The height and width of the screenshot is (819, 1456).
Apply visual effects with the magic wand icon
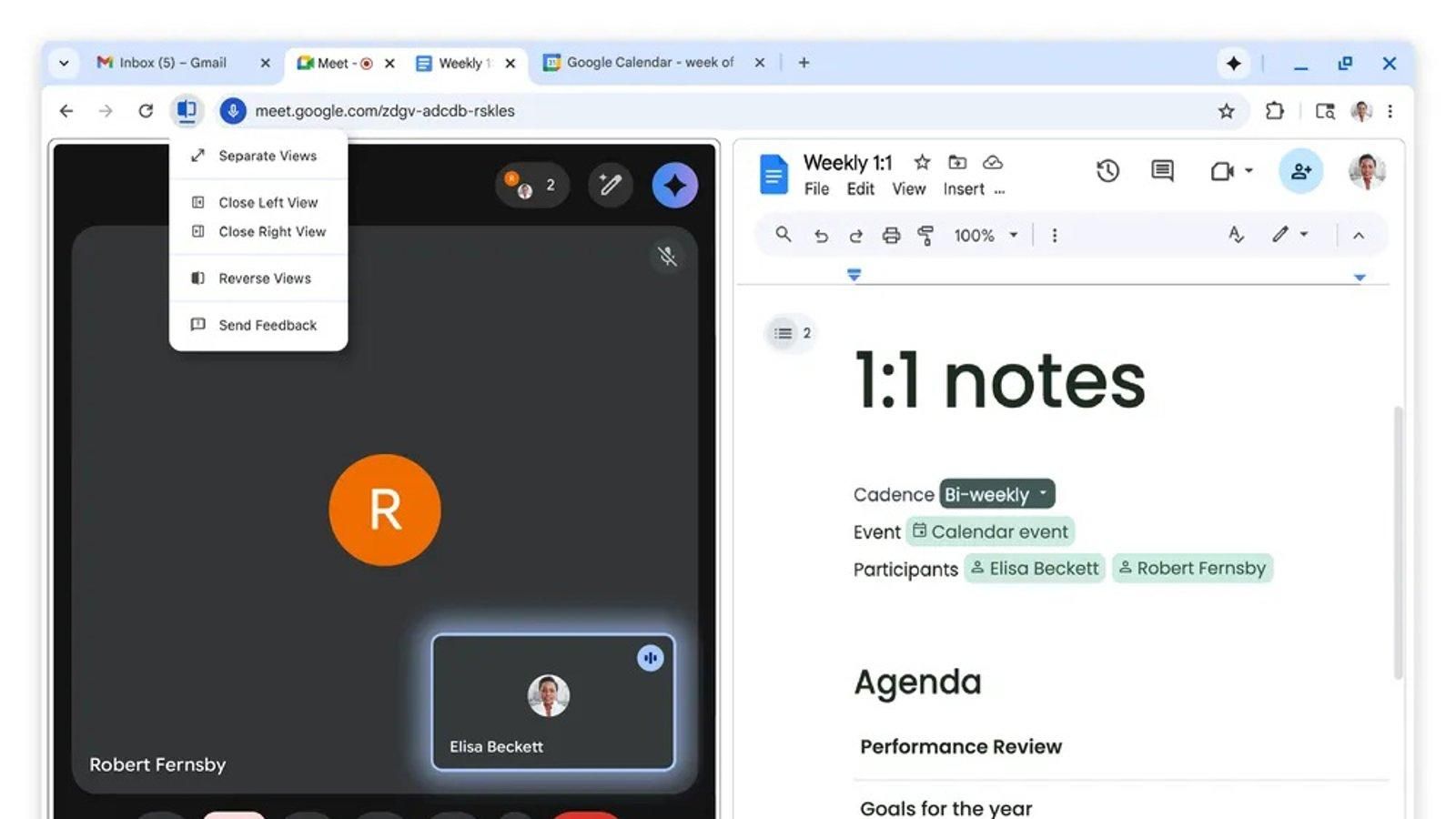click(610, 185)
